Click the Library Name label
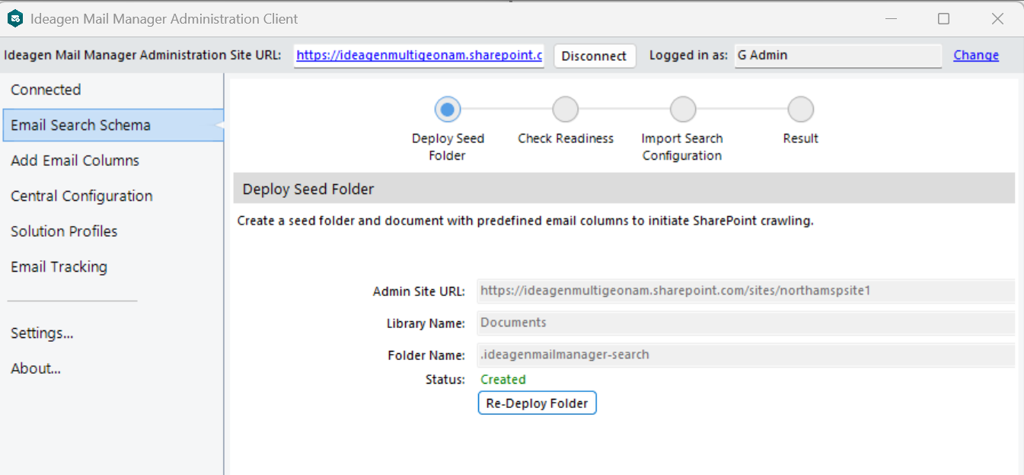This screenshot has height=475, width=1024. point(425,323)
